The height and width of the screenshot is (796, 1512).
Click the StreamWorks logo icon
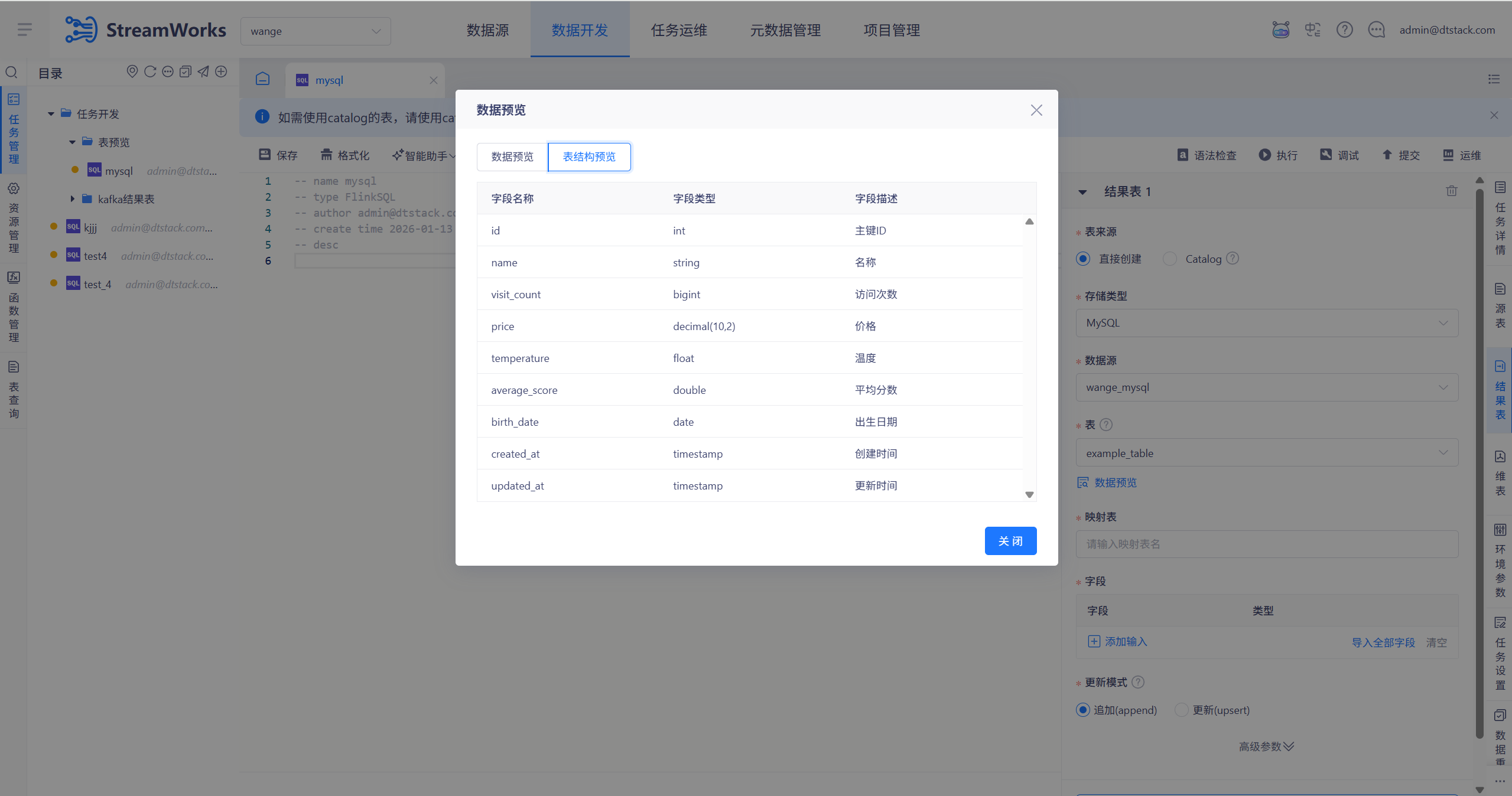tap(81, 30)
